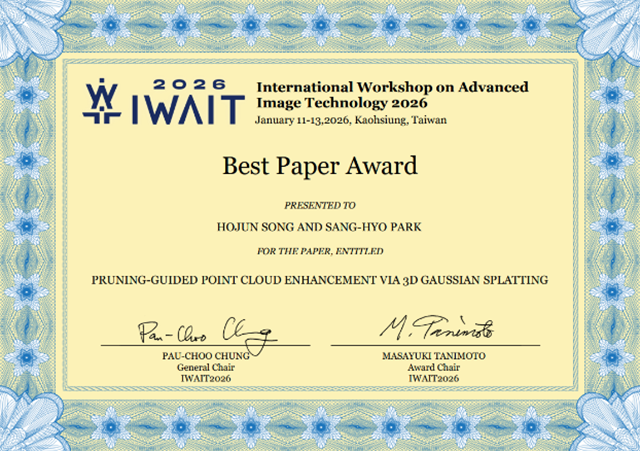Image resolution: width=640 pixels, height=451 pixels.
Task: Click Pau-Choo Chung's handwritten signature
Action: pos(208,333)
